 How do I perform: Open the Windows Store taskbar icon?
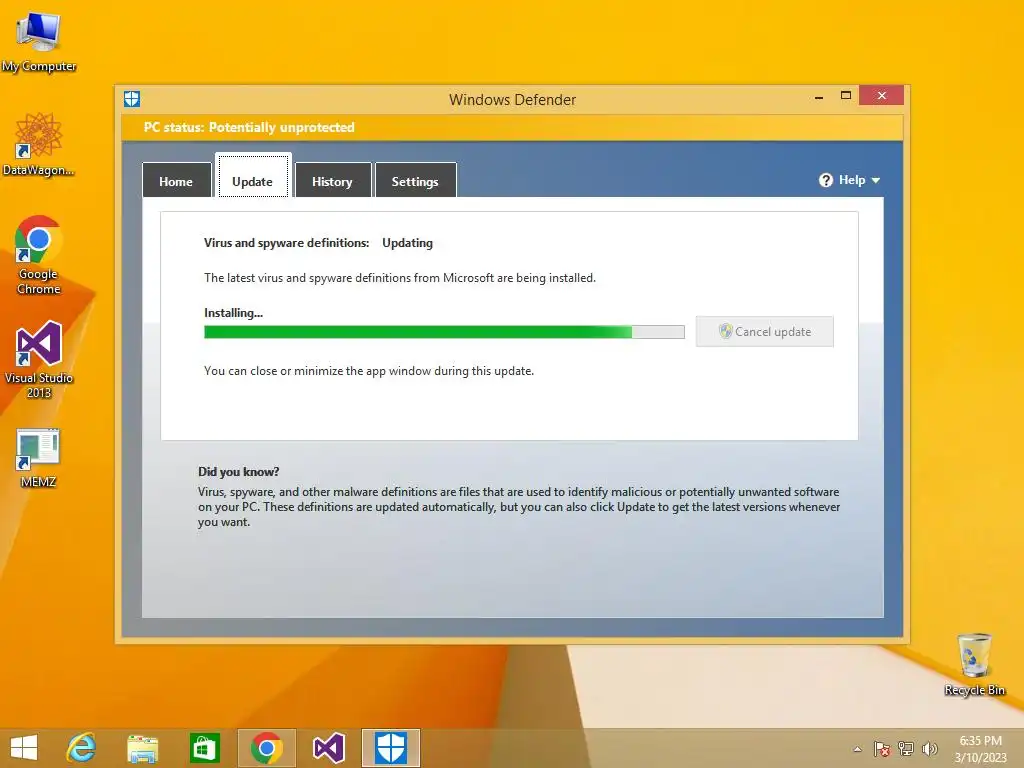click(204, 748)
